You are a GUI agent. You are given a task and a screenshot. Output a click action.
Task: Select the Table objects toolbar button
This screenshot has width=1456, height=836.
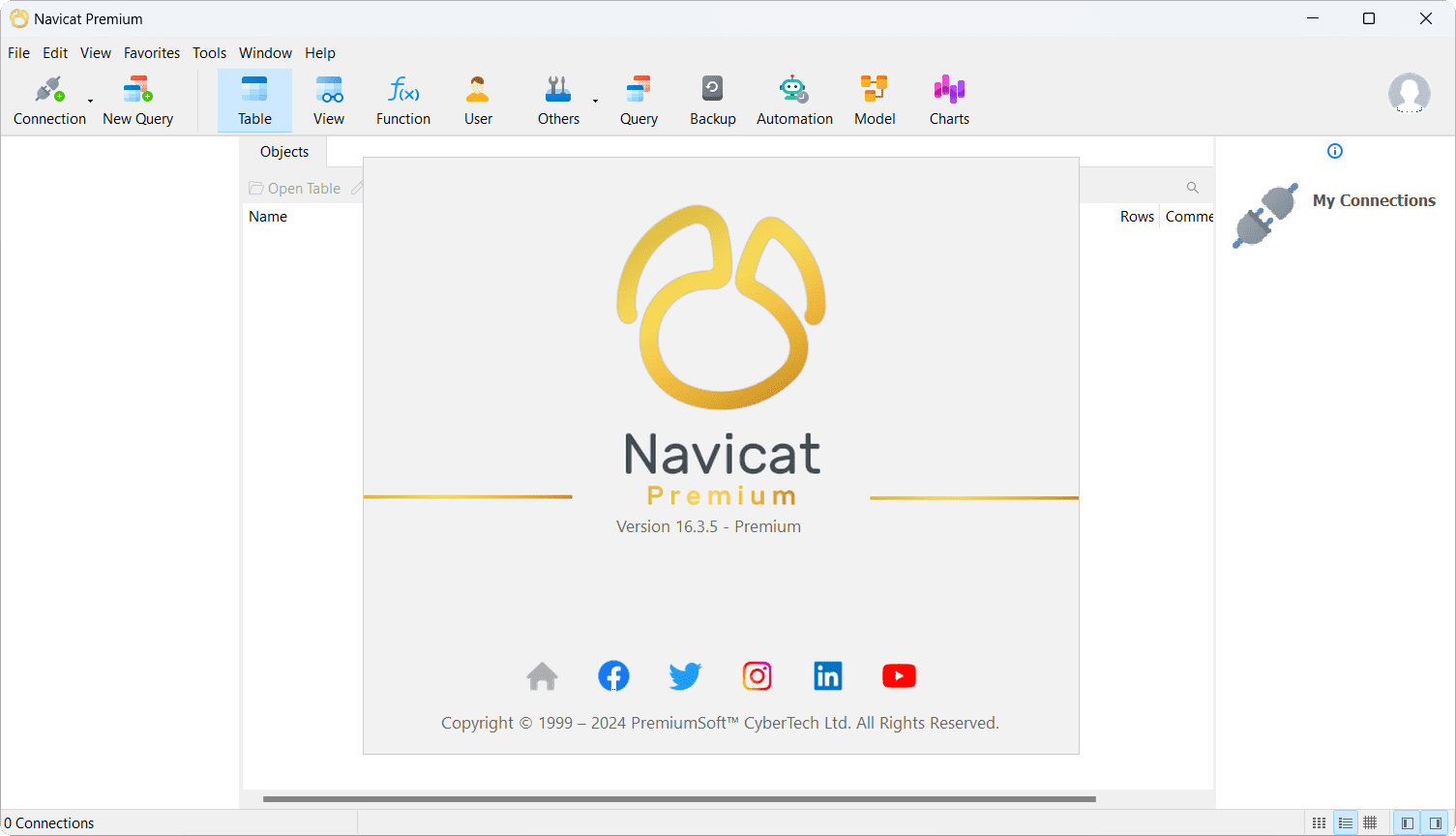tap(254, 101)
